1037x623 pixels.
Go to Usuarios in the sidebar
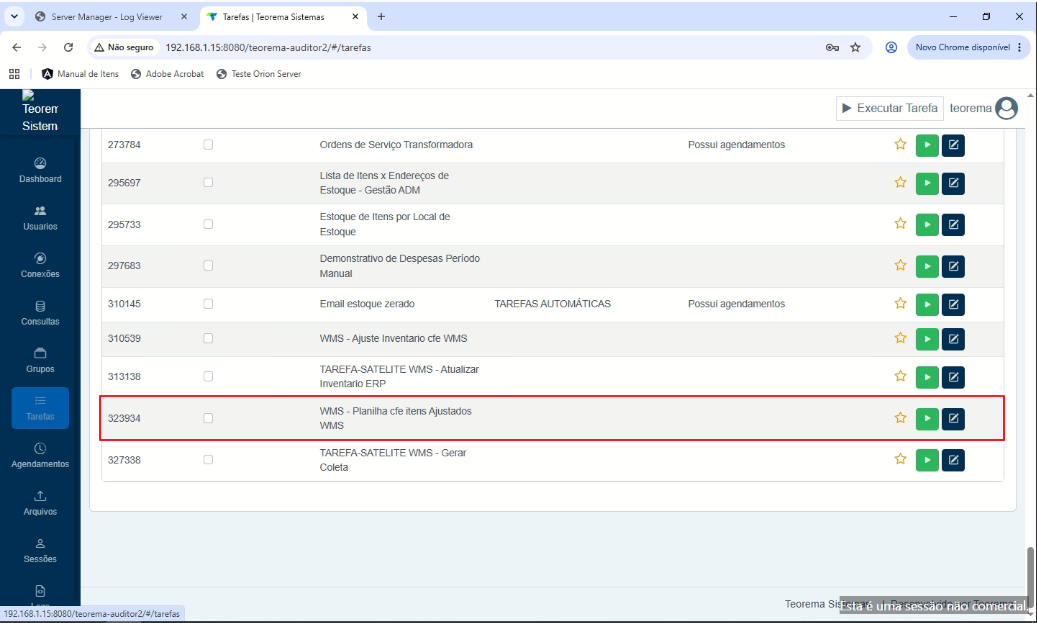click(x=40, y=218)
